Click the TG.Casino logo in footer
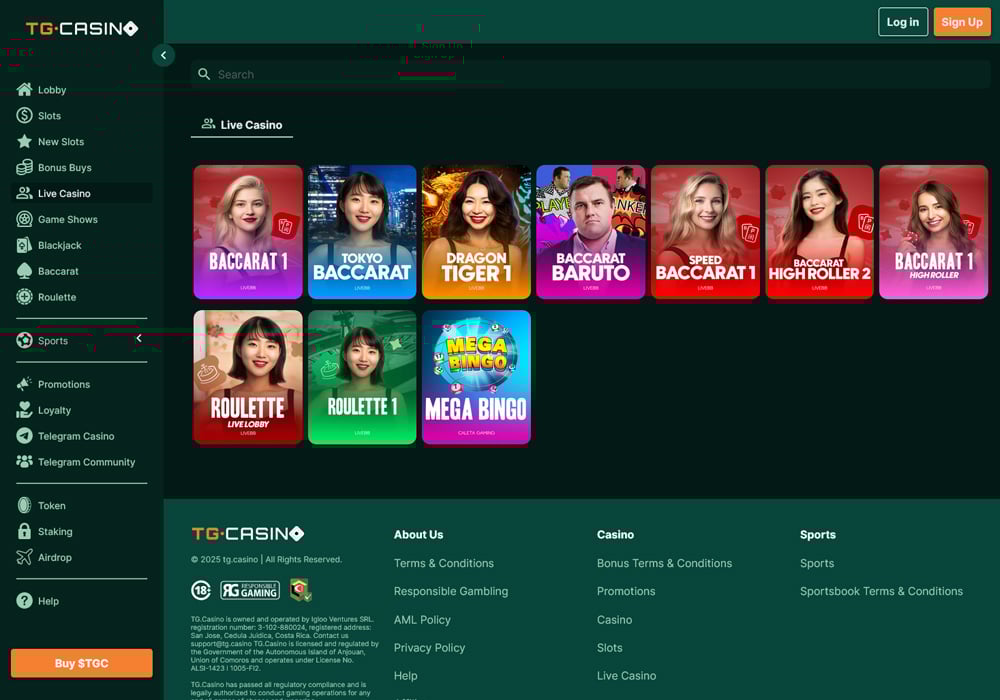1000x700 pixels. tap(247, 534)
